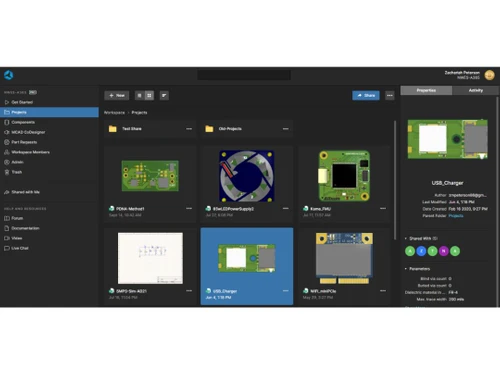
Task: Click Projects in the breadcrumb
Action: pos(139,112)
